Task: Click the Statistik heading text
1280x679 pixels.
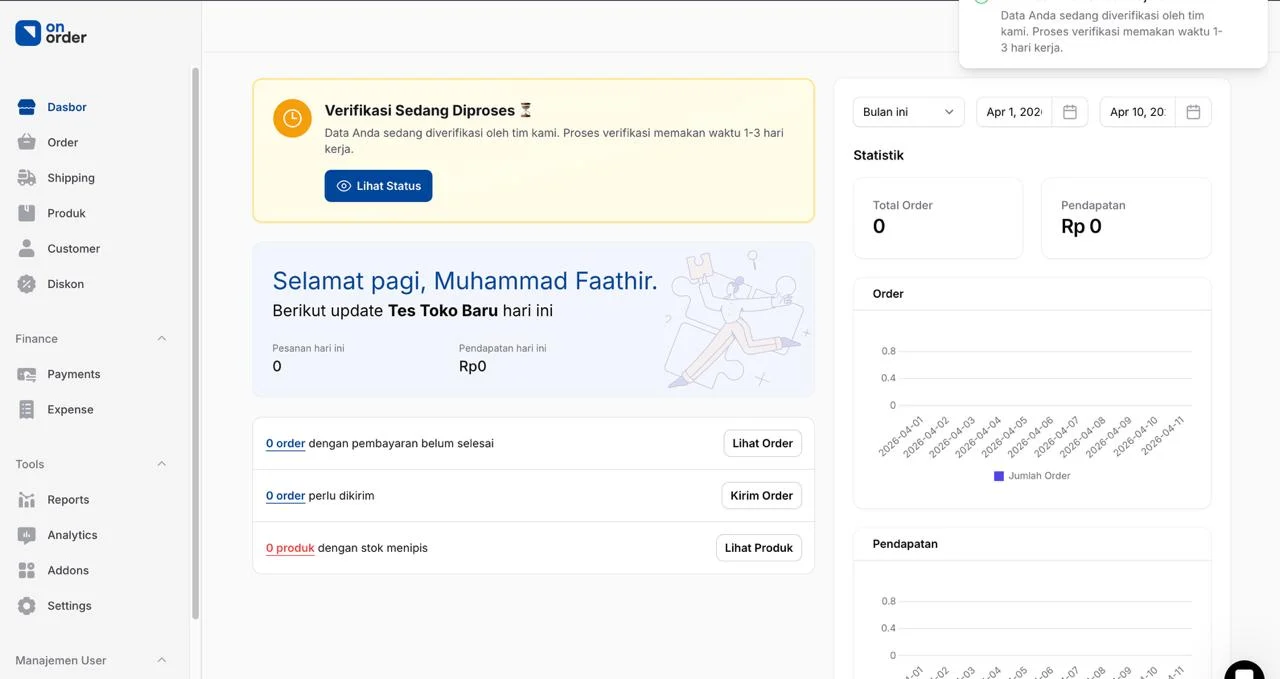Action: coord(878,155)
